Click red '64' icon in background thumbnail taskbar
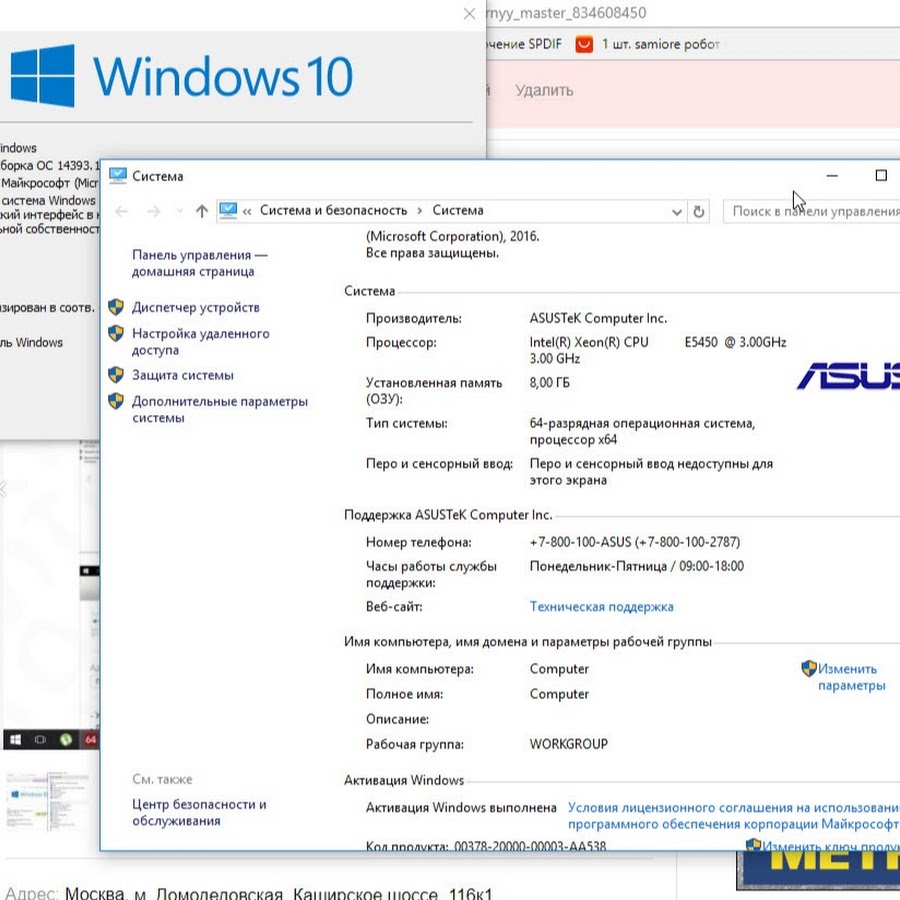900x900 pixels. 91,739
